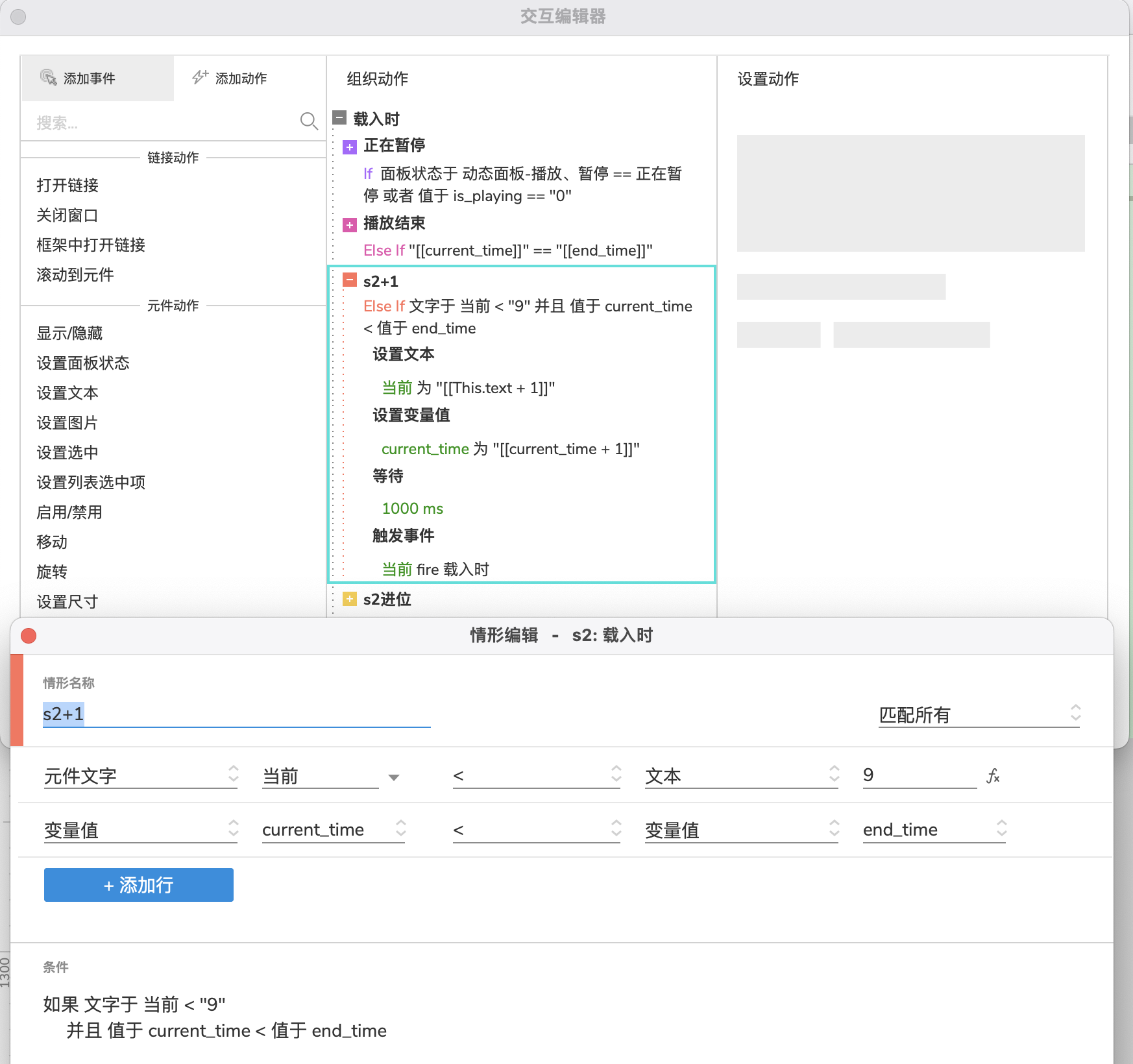
Task: Choose the 框架中打开链接 action
Action: coord(91,245)
